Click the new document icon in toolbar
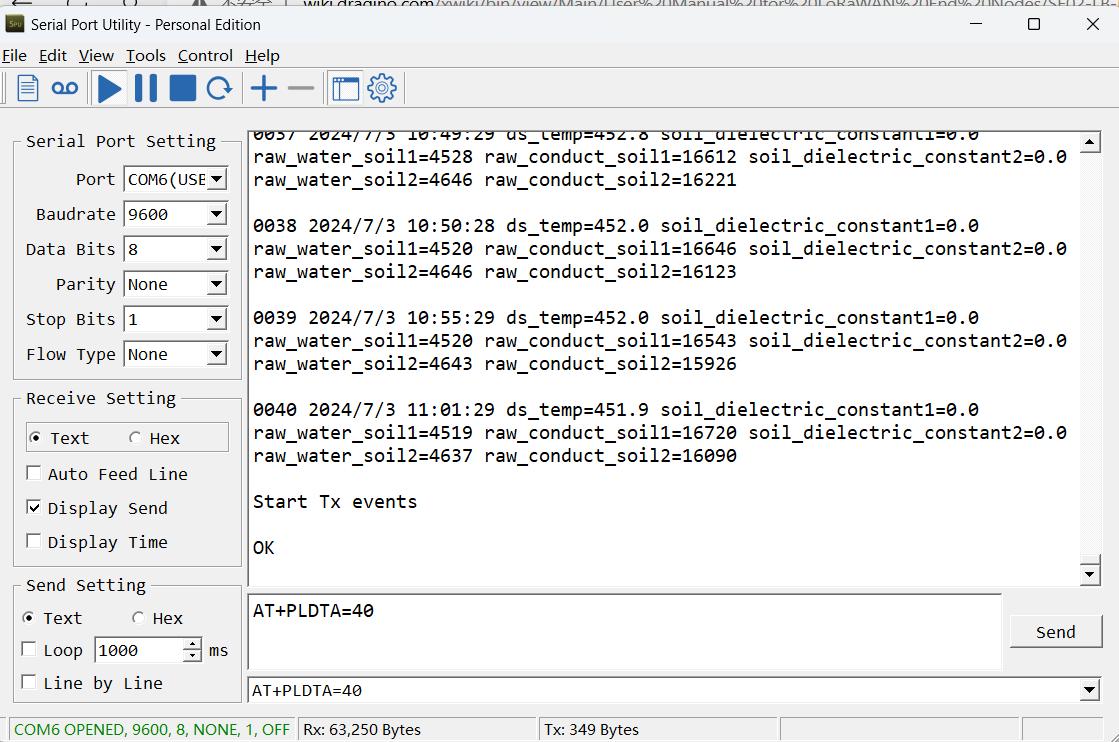Screen dimensions: 1119x742 click(27, 88)
